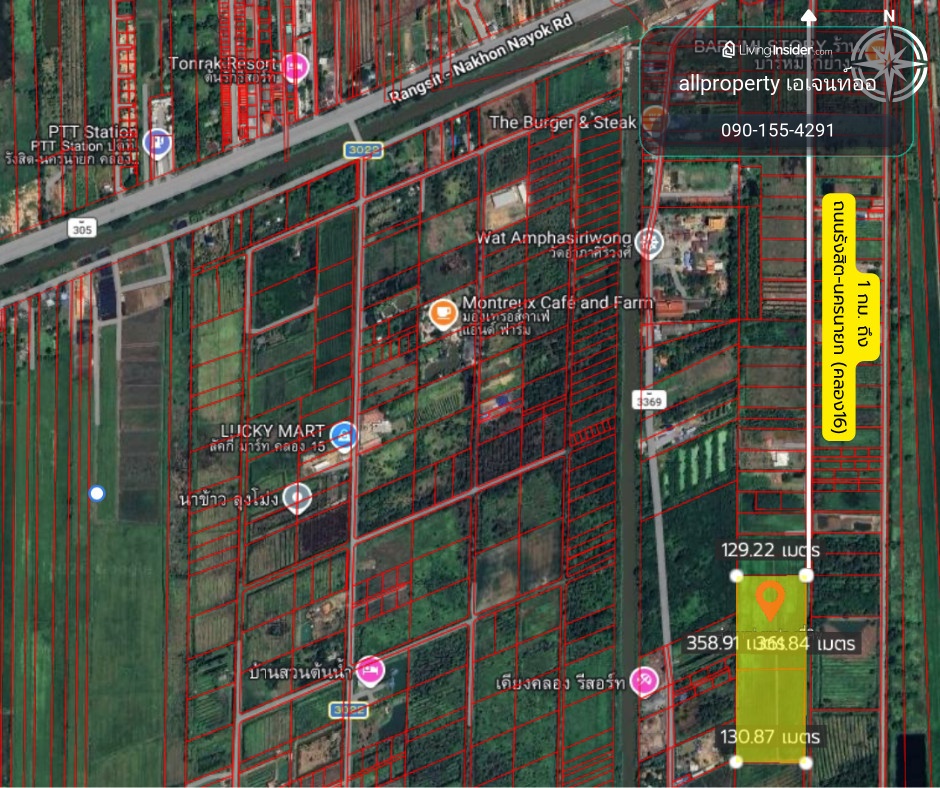
Task: Click the 130.87 เมตร measurement label
Action: point(770,736)
